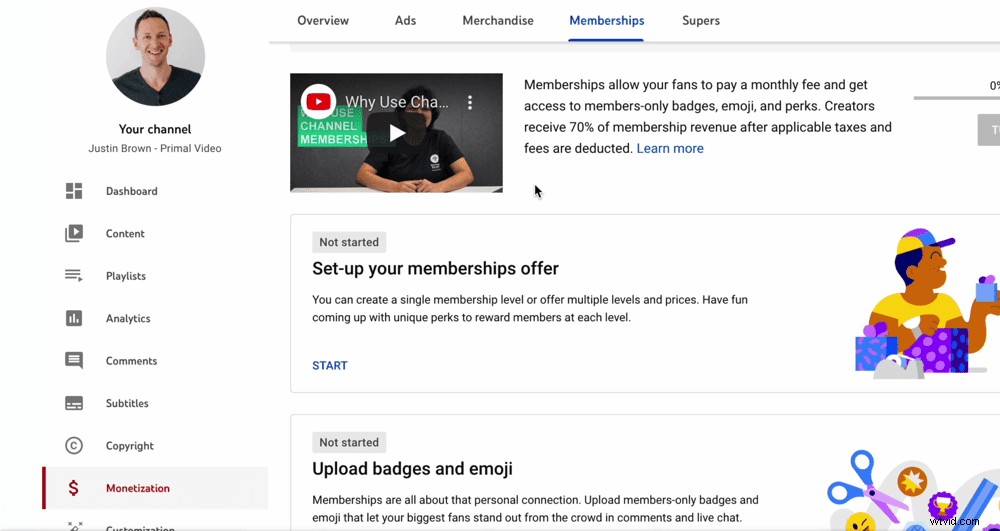Viewport: 1000px width, 531px height.
Task: Click the YouTube logo on video
Action: 318,101
